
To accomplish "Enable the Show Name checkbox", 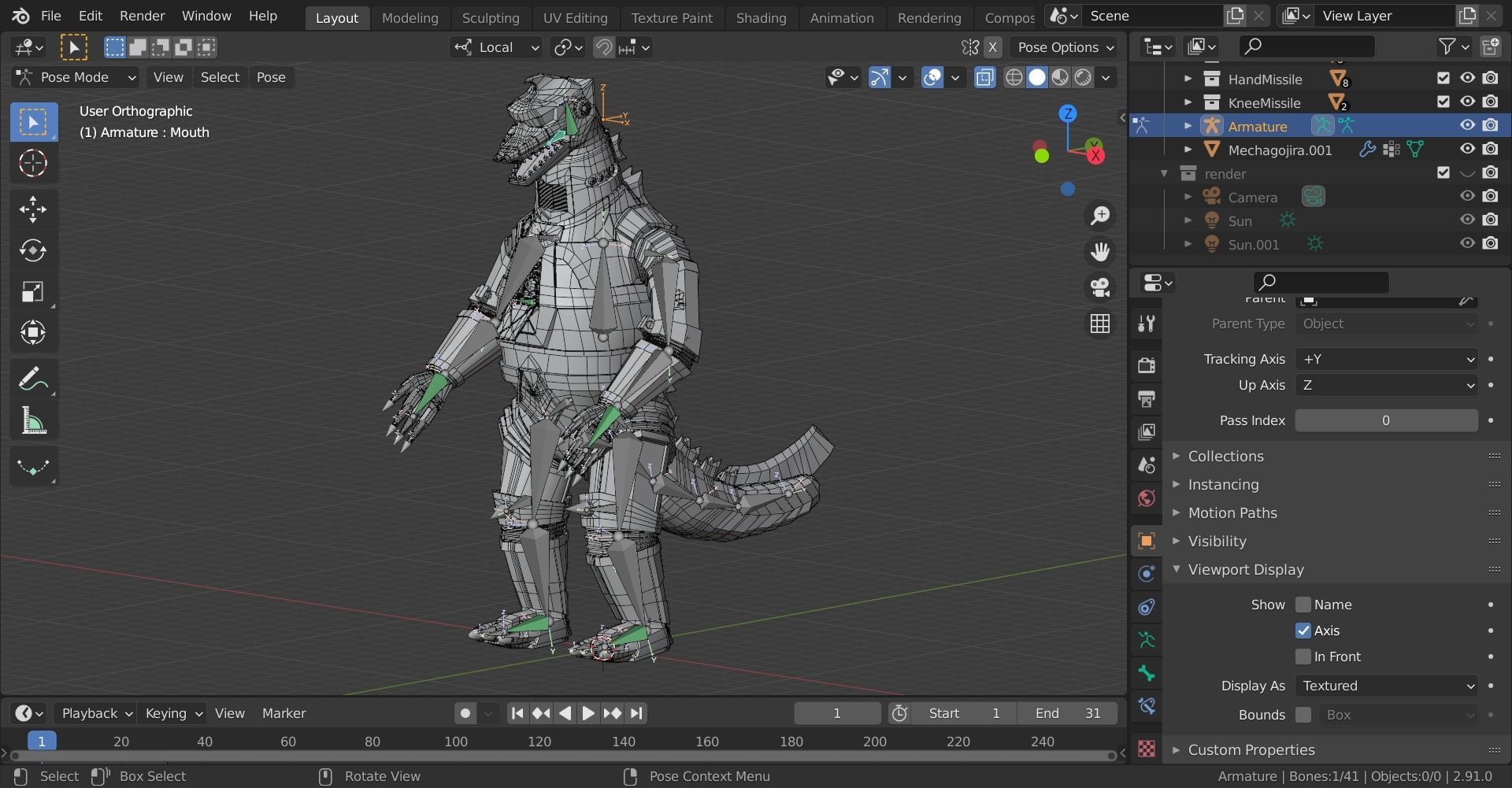I will coord(1303,605).
